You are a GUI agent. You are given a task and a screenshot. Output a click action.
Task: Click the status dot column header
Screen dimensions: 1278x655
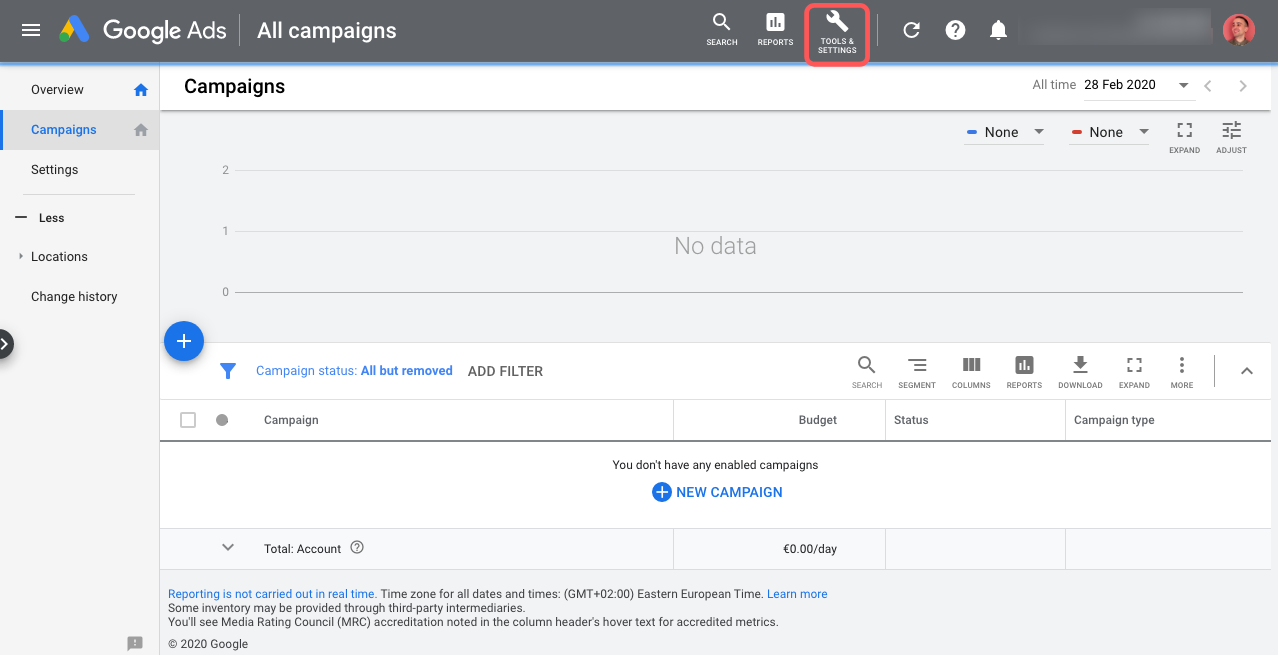tap(222, 420)
